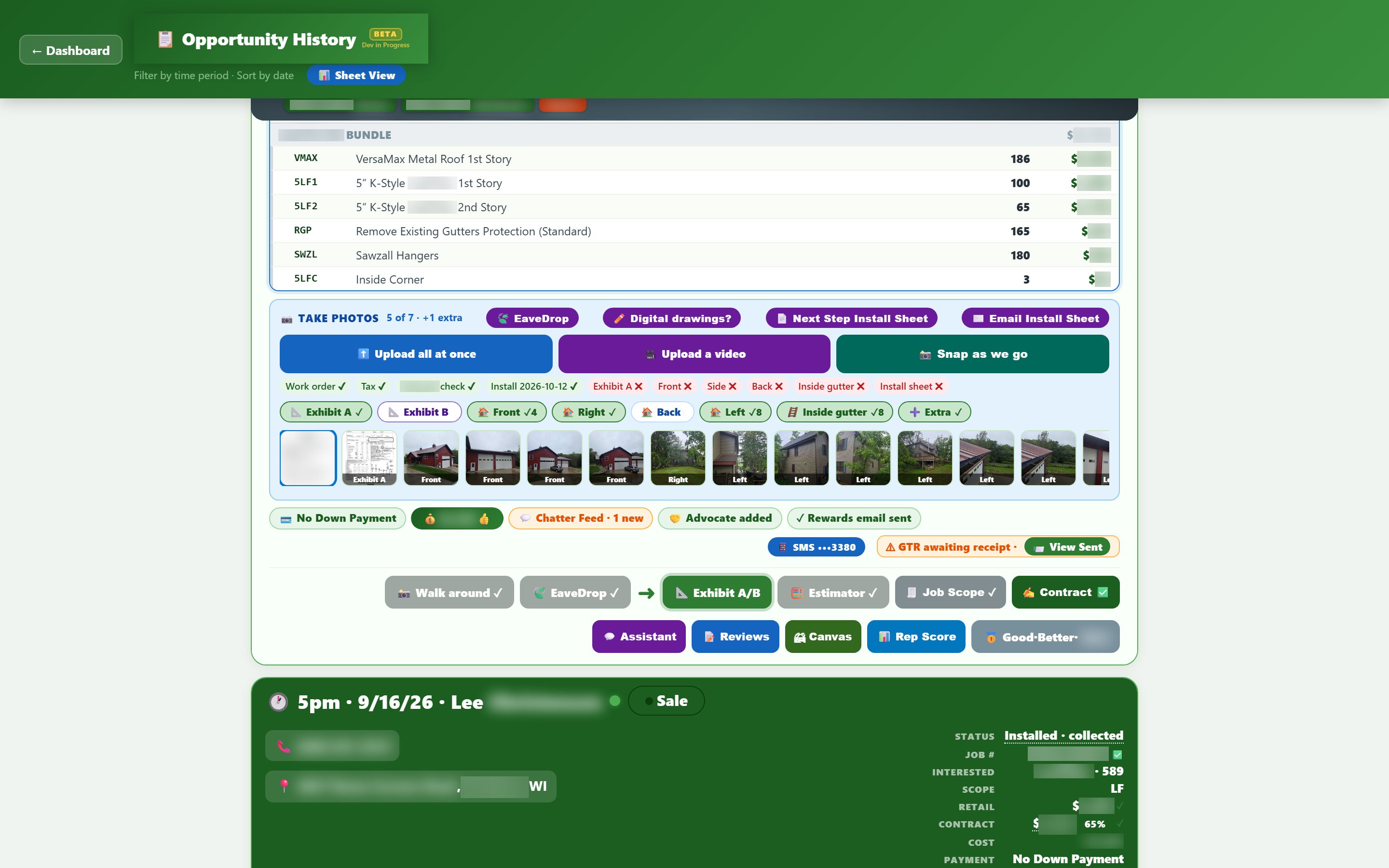Select the Back photo category

[x=662, y=412]
